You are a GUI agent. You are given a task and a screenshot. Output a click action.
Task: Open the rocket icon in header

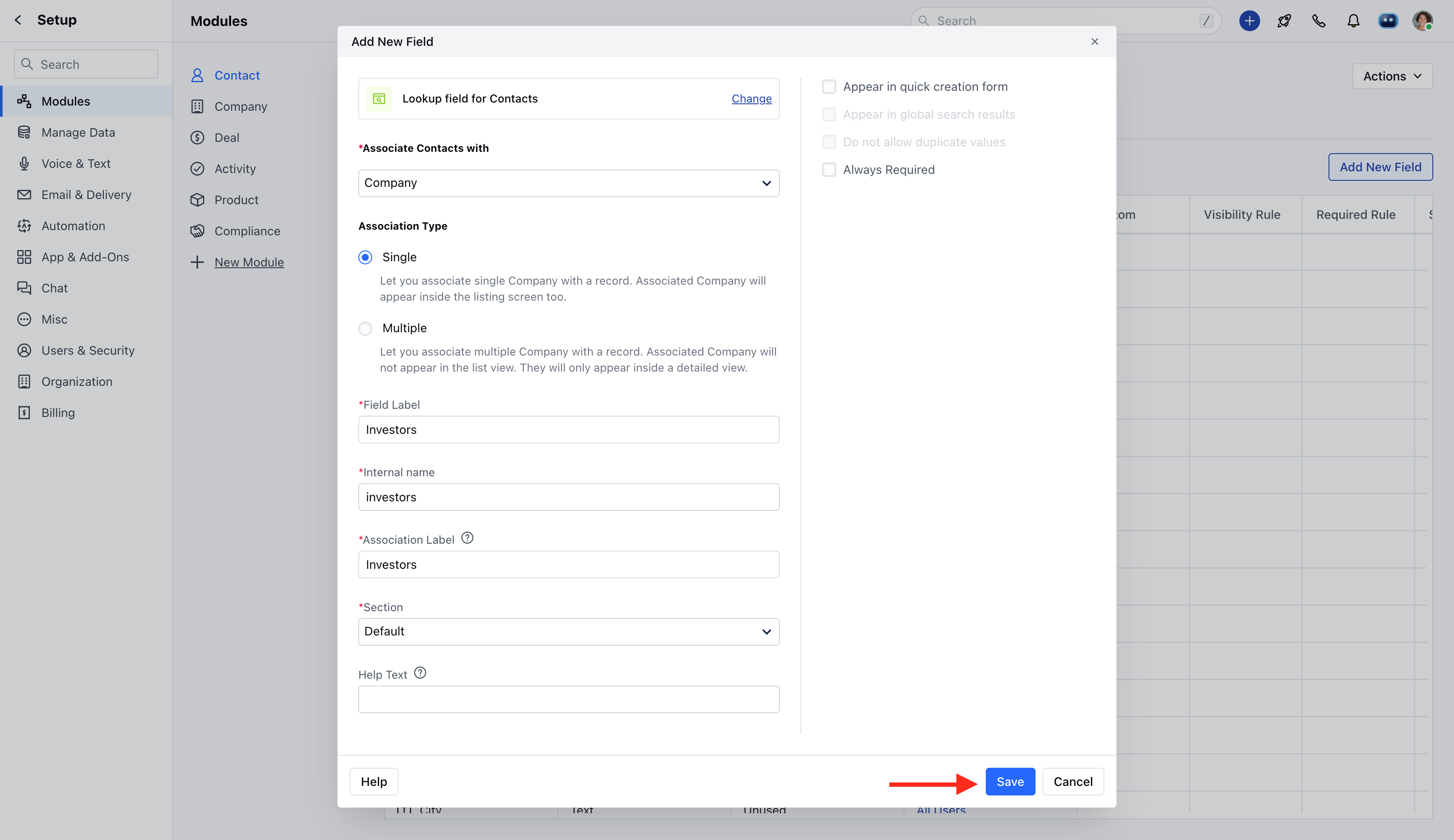(x=1284, y=21)
